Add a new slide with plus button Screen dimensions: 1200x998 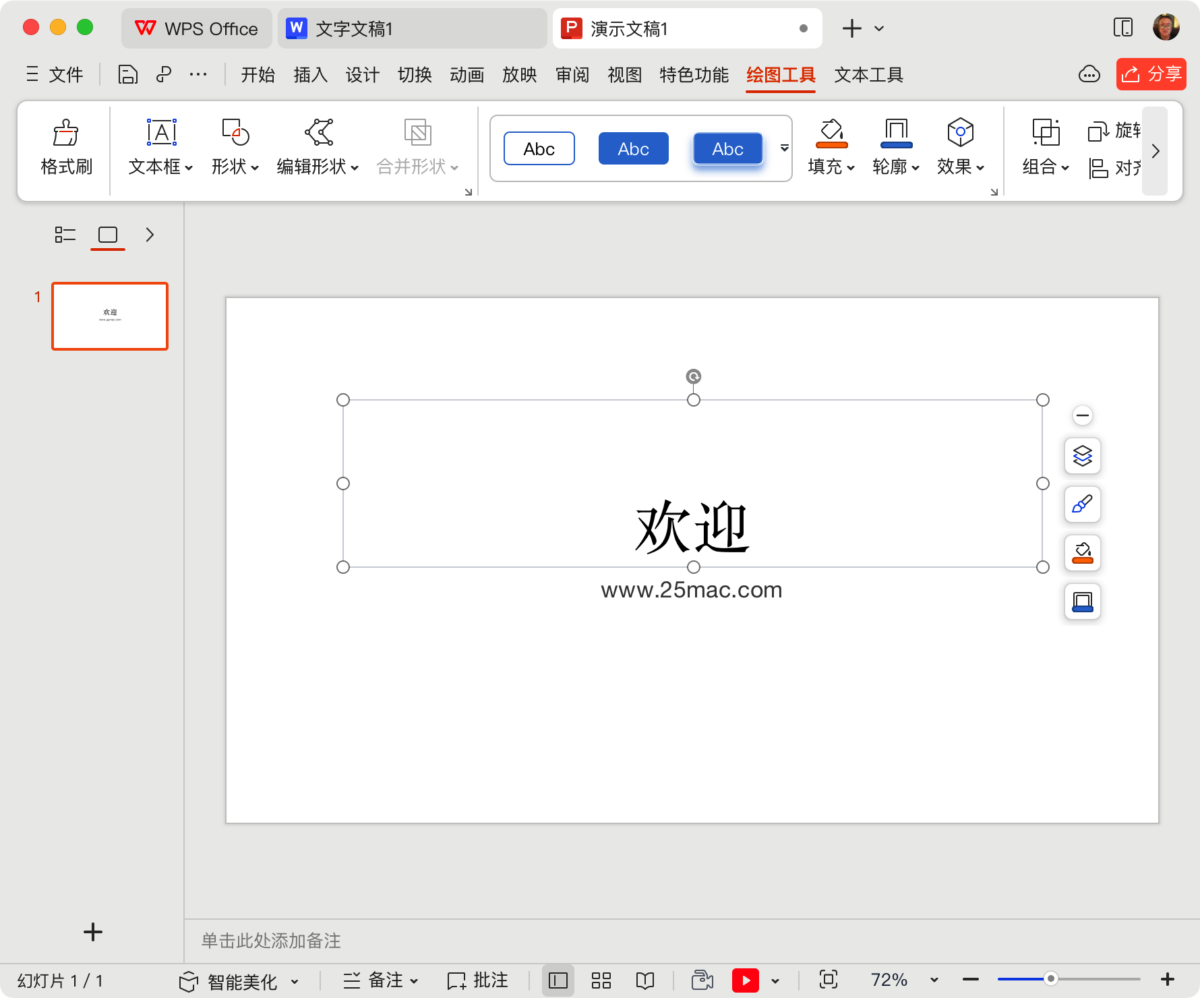[93, 932]
